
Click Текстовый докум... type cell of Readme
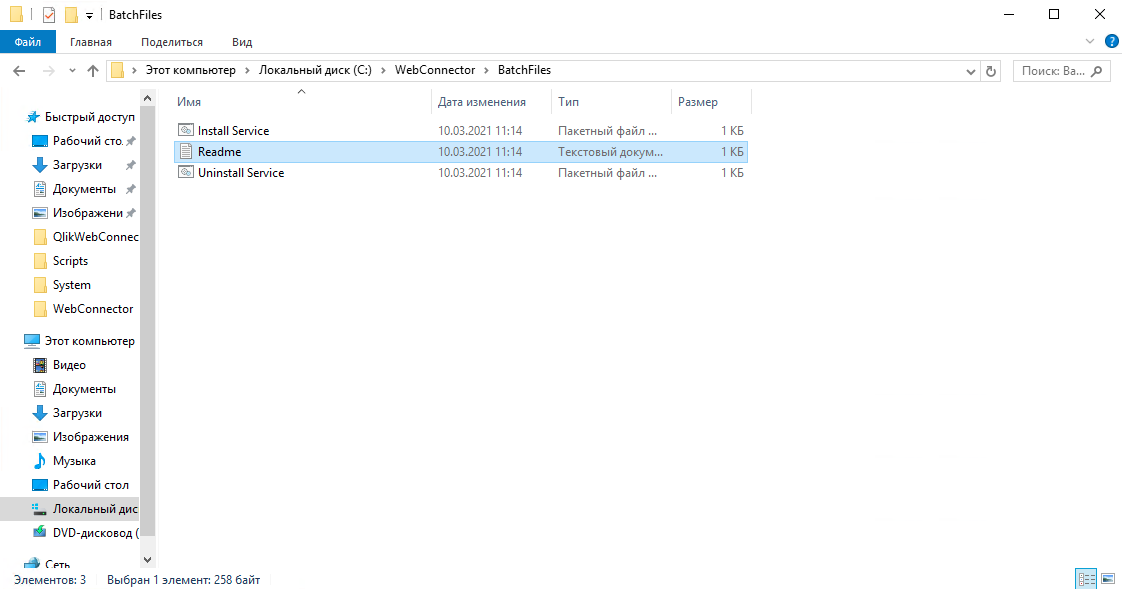(x=610, y=152)
